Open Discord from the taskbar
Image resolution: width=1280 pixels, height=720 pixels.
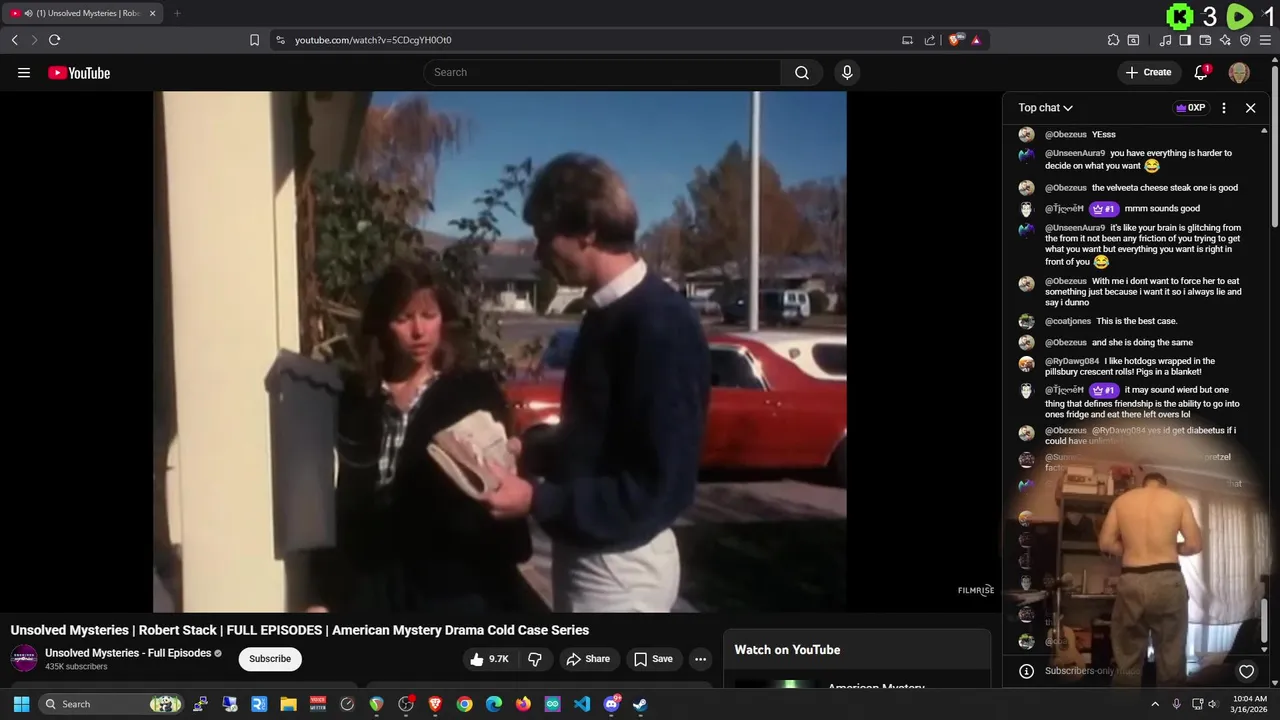(611, 704)
